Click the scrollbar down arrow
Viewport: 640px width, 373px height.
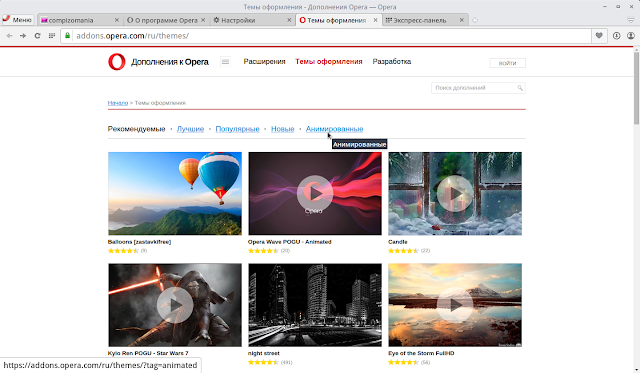click(x=636, y=370)
